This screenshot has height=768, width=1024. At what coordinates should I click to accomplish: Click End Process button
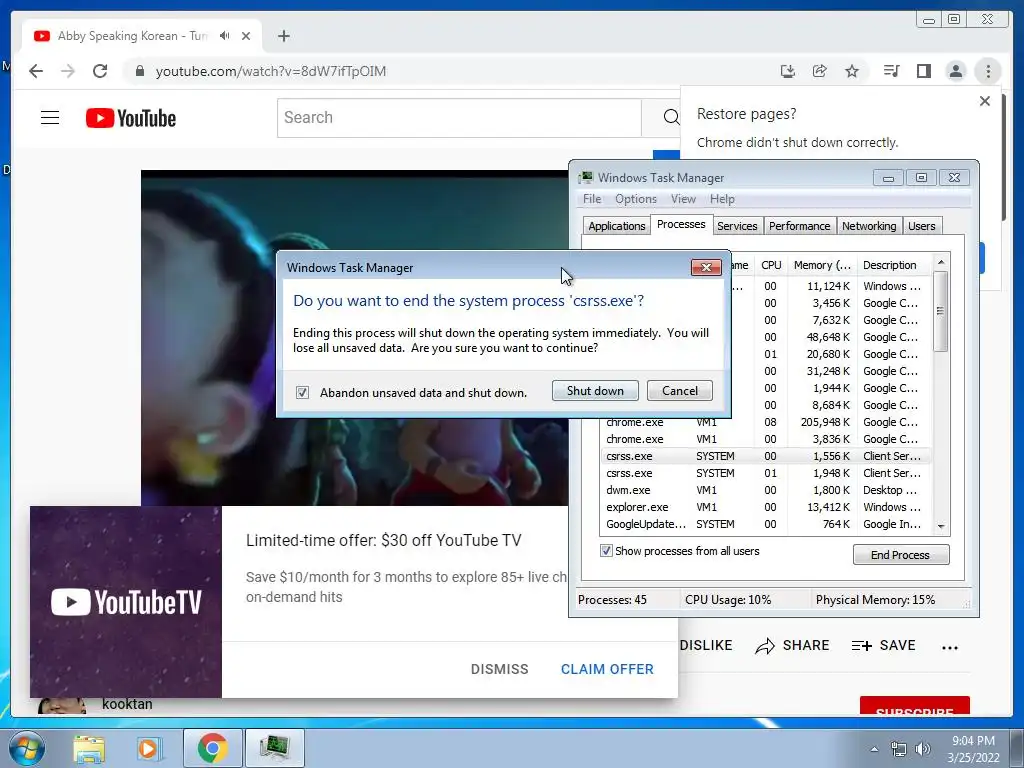901,554
